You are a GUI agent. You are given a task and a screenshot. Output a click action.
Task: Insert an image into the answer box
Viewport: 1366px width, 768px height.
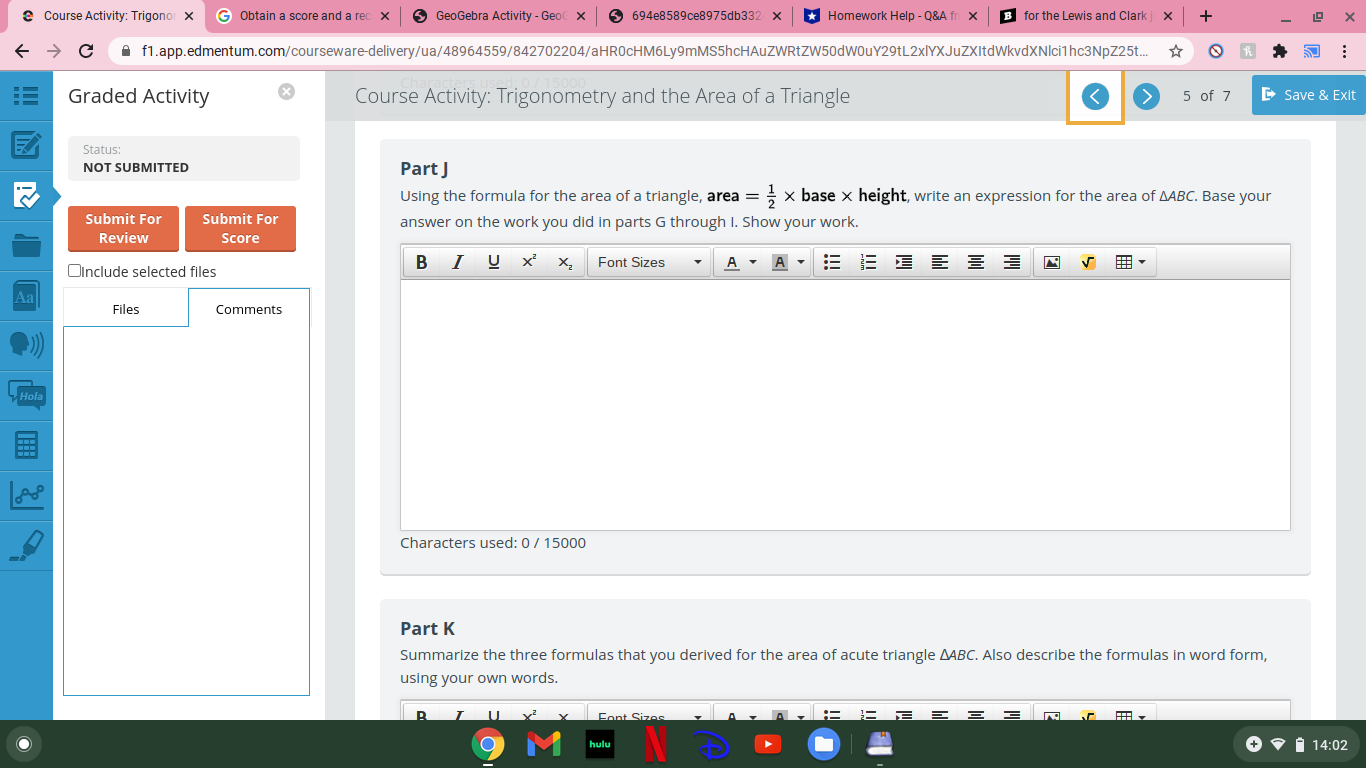point(1052,262)
